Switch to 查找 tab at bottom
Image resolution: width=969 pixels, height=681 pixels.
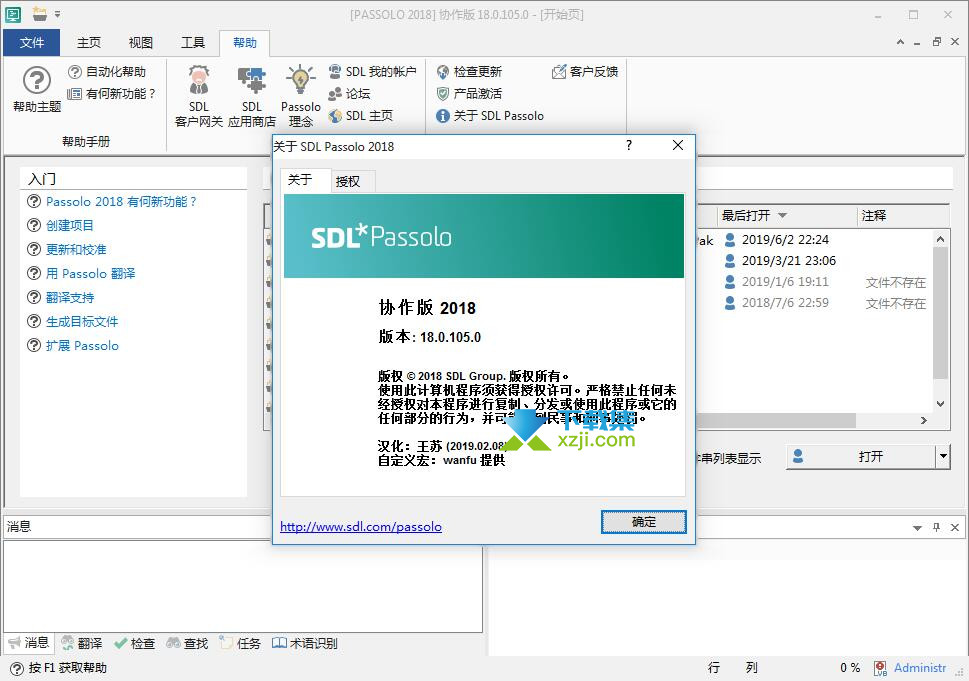click(187, 643)
